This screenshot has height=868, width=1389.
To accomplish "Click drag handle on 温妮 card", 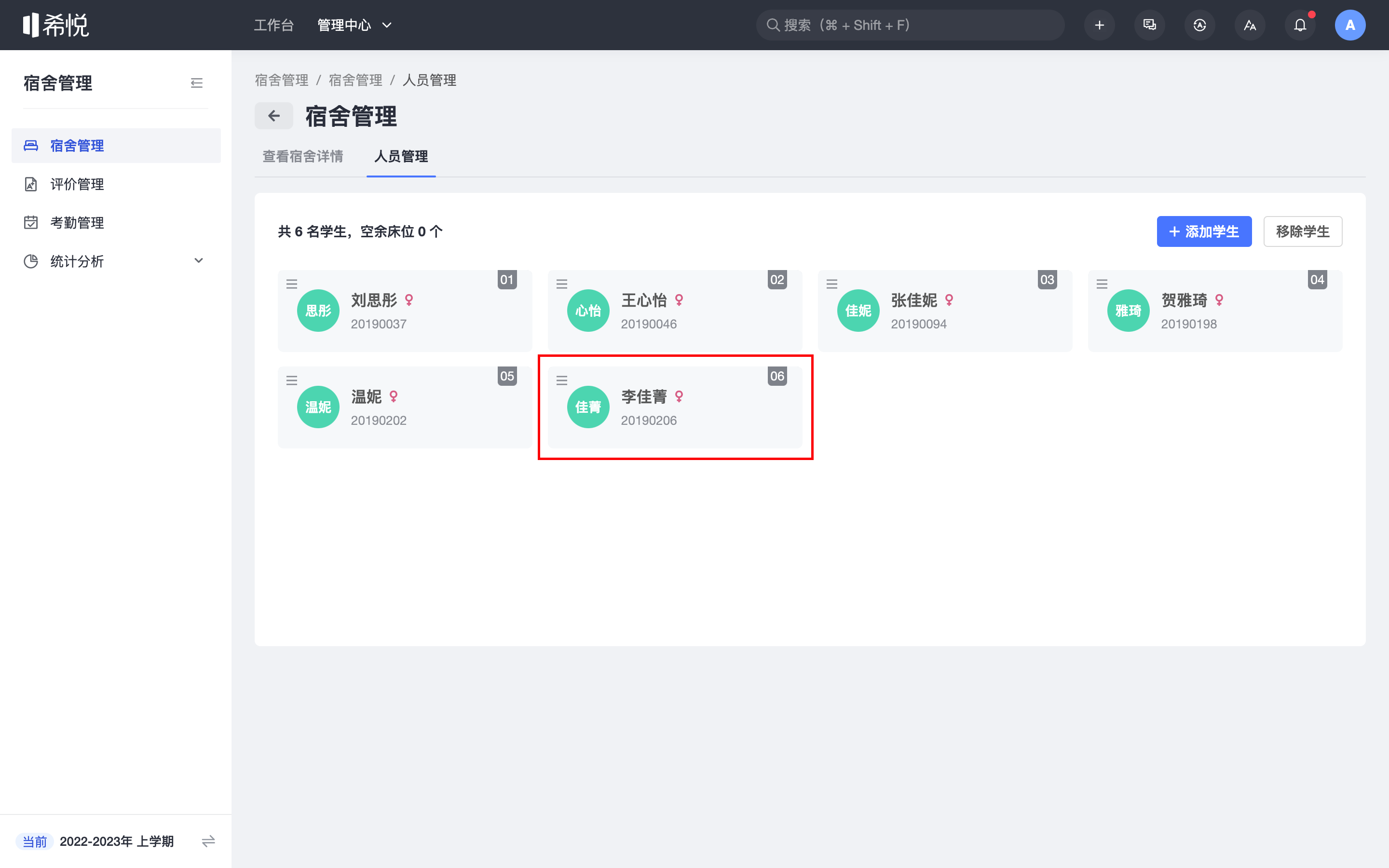I will tap(292, 380).
